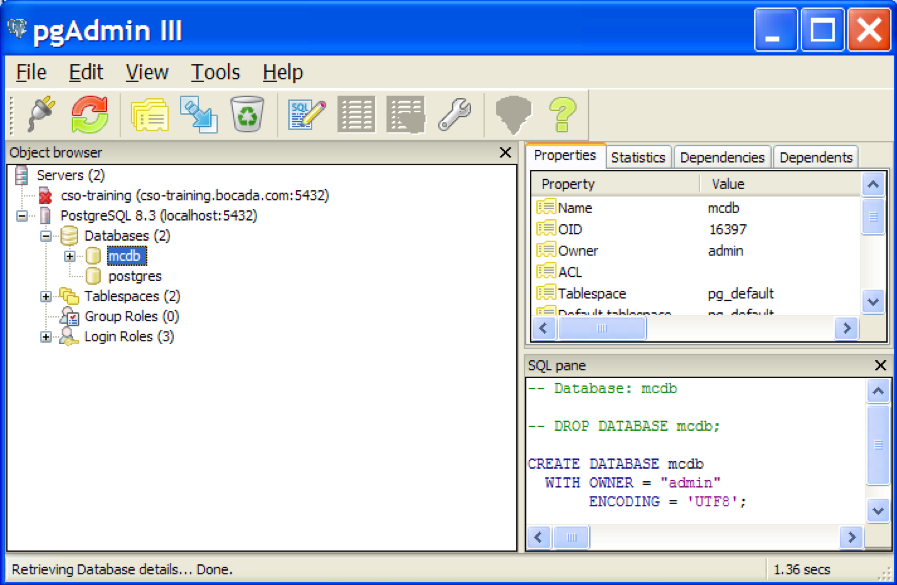Screen dimensions: 897x585
Task: View the data of selected object
Action: pyautogui.click(x=356, y=114)
